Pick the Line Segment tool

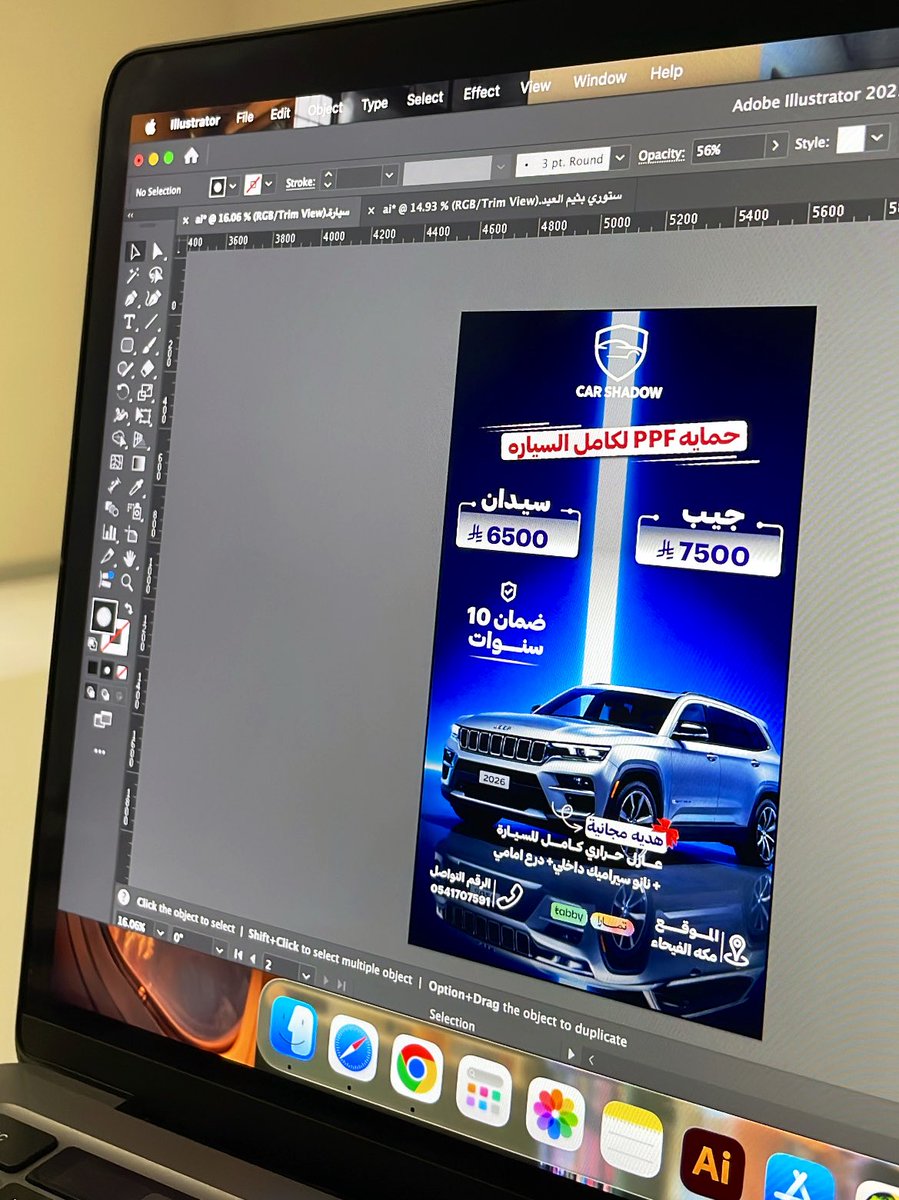coord(151,323)
